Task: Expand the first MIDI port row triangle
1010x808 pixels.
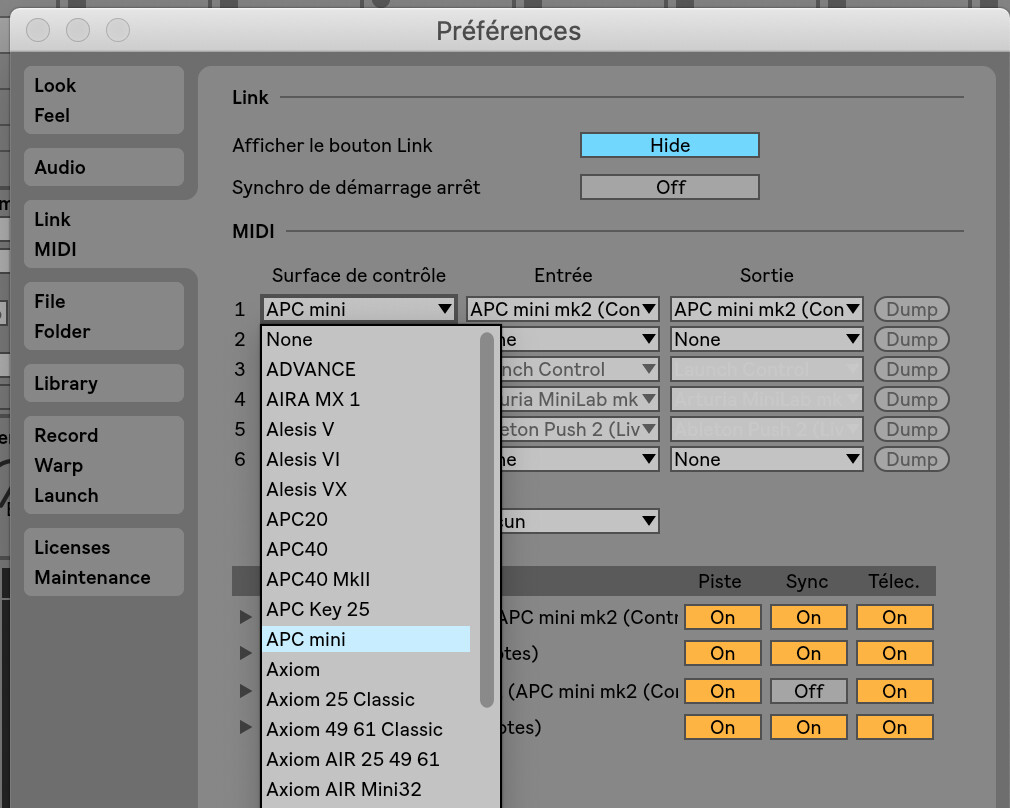Action: (245, 617)
